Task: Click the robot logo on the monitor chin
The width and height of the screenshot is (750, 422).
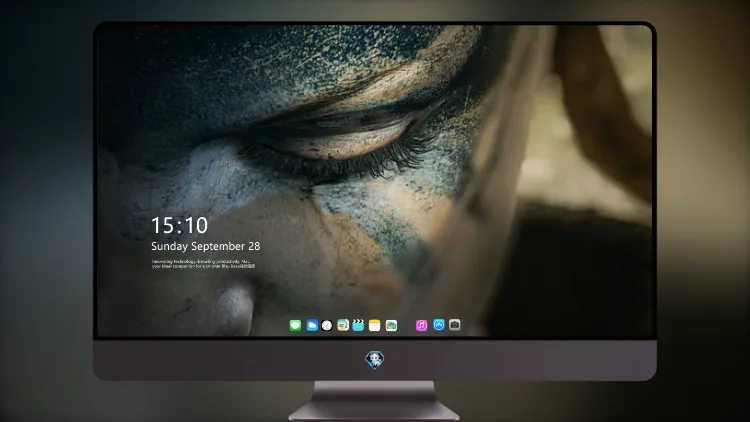Action: (x=375, y=359)
